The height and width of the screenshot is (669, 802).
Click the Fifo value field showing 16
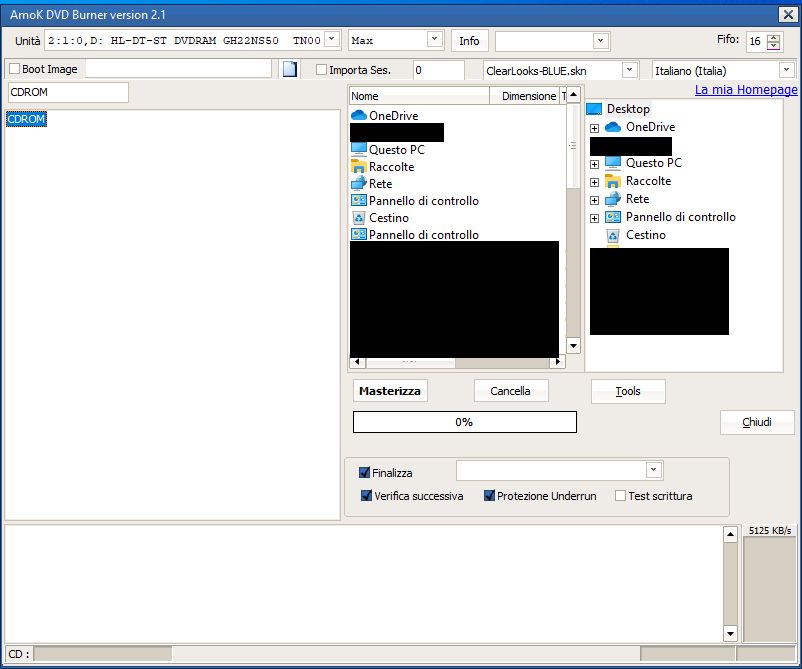(x=758, y=41)
